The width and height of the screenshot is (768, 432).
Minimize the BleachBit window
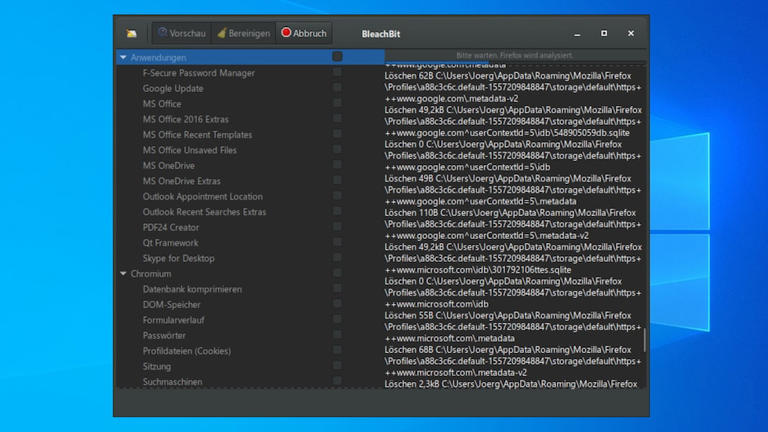coord(577,34)
